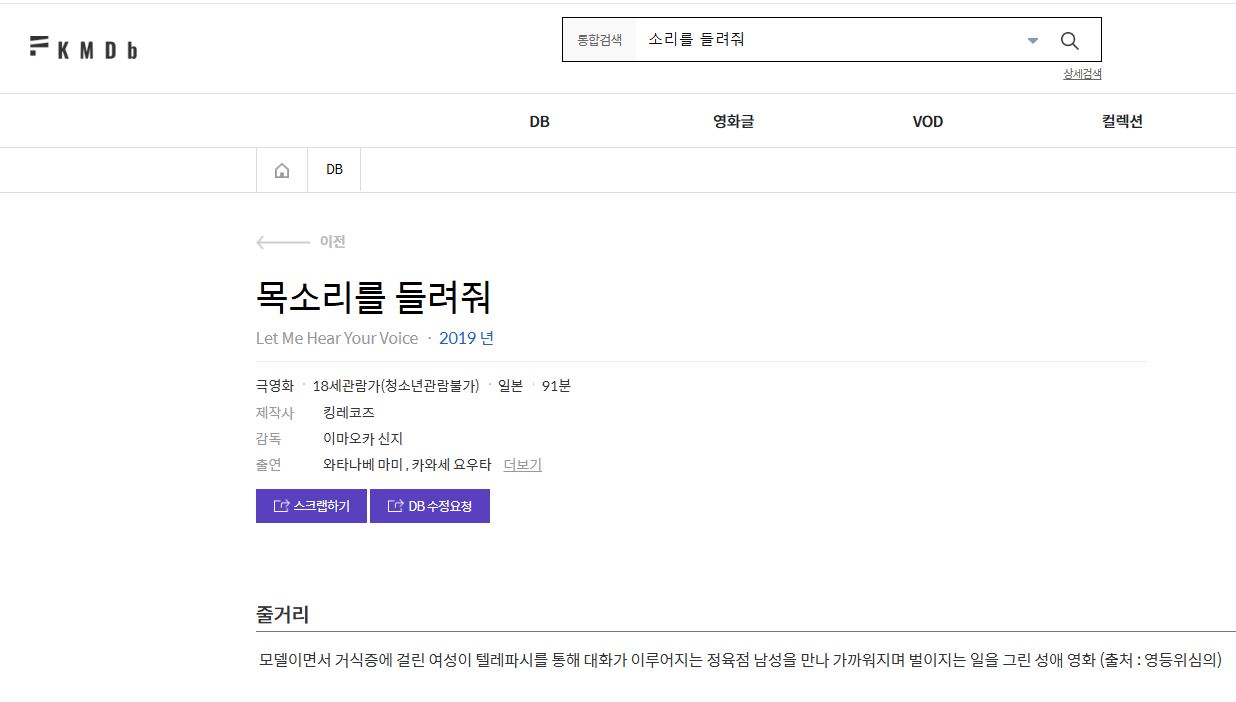
Task: Open the 상세검색 advanced search link
Action: pyautogui.click(x=1081, y=74)
